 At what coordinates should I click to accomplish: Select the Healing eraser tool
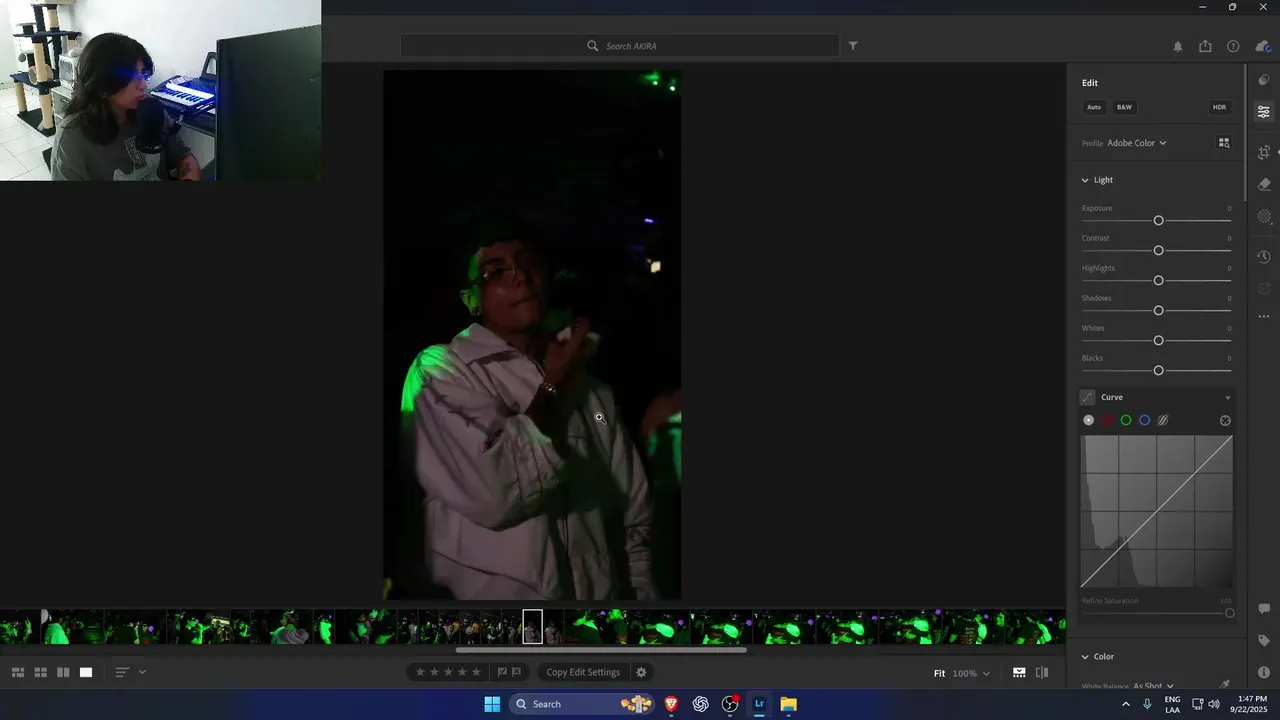point(1264,184)
